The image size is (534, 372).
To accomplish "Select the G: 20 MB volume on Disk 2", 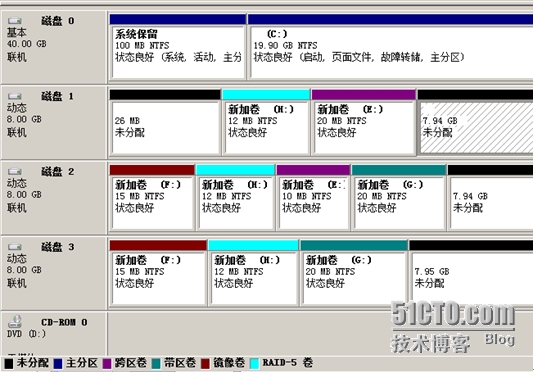I will (x=399, y=197).
